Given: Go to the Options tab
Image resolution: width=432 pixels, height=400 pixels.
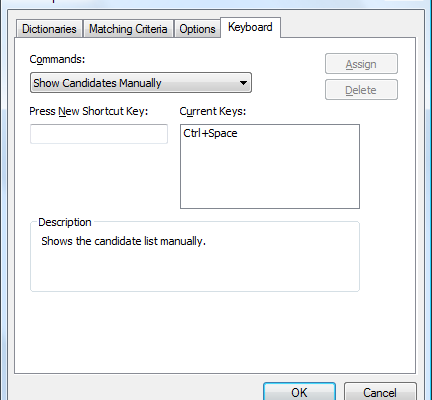Looking at the screenshot, I should pos(197,29).
